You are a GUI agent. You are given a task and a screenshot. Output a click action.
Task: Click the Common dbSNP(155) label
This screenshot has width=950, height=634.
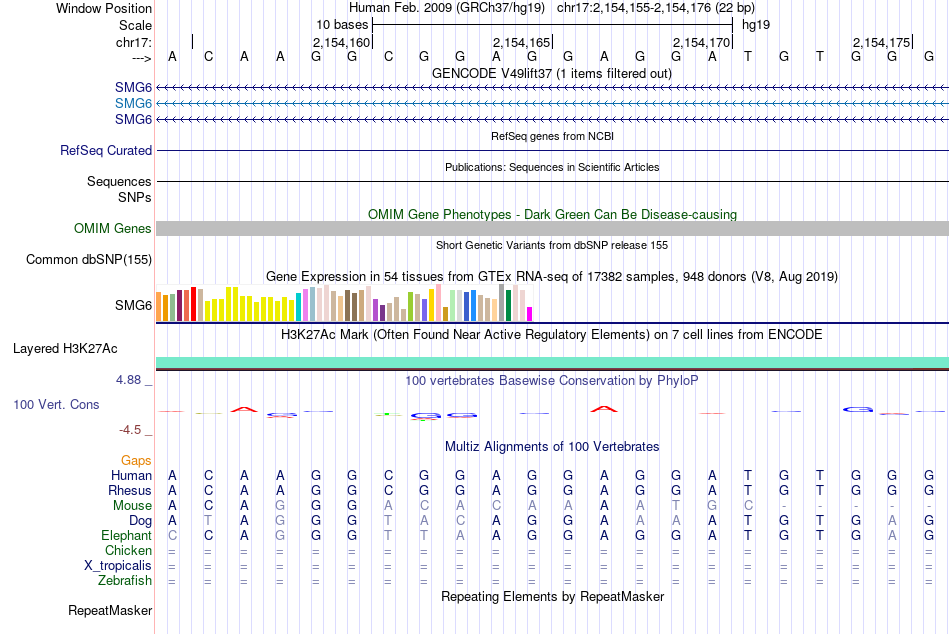coord(88,259)
